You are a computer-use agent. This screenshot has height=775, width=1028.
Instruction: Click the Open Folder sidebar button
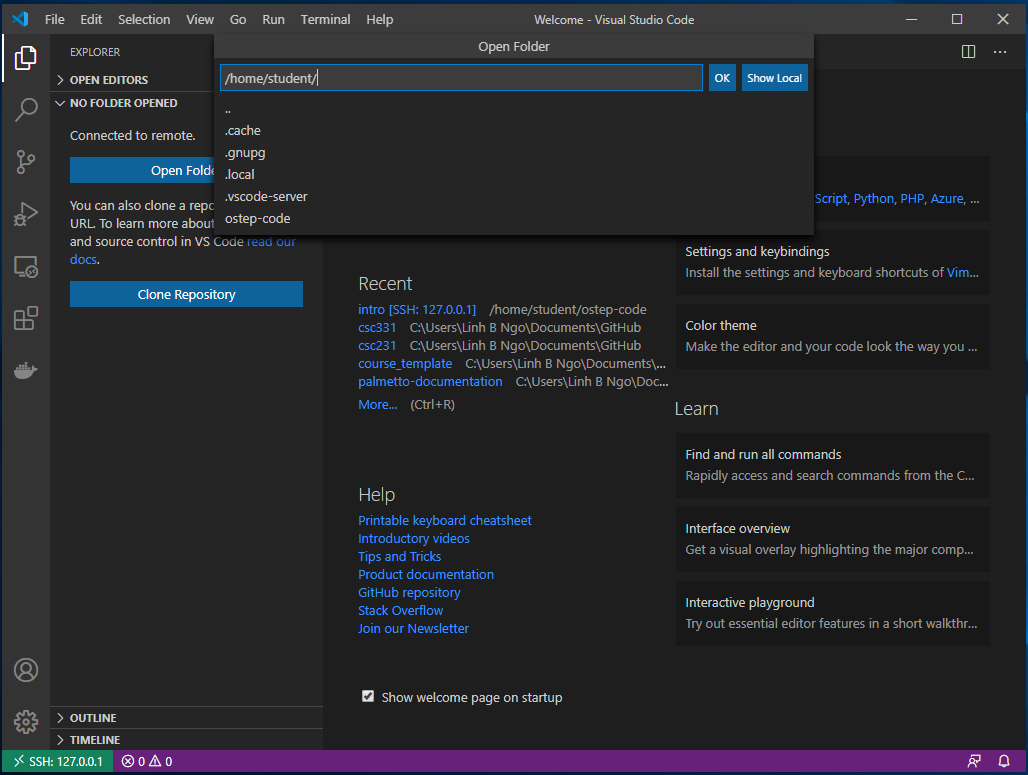click(142, 170)
